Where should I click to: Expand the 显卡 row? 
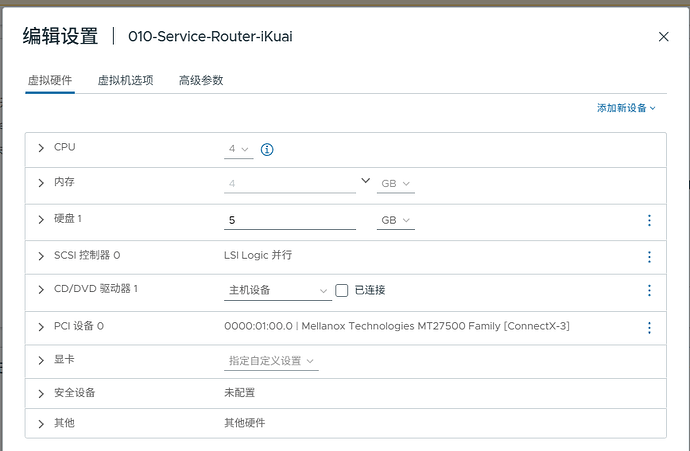coord(41,360)
